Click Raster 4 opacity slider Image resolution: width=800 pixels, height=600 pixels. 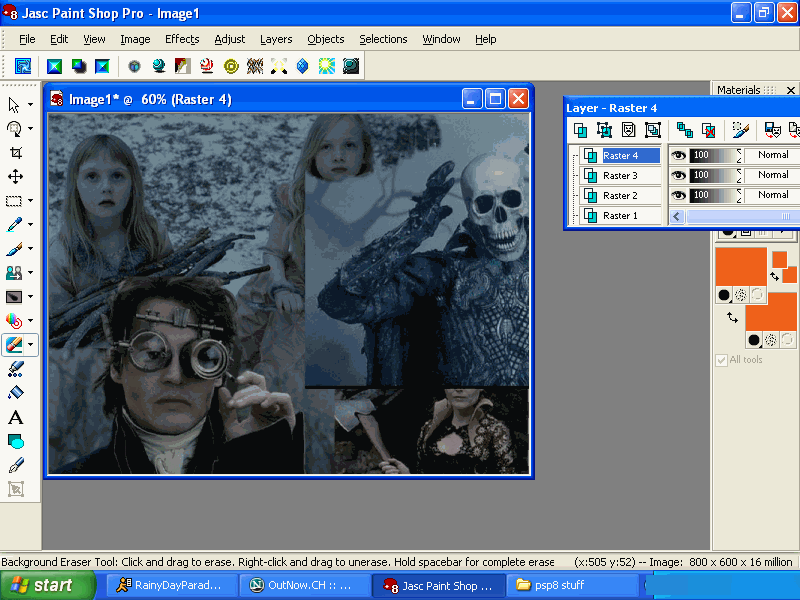pyautogui.click(x=714, y=155)
